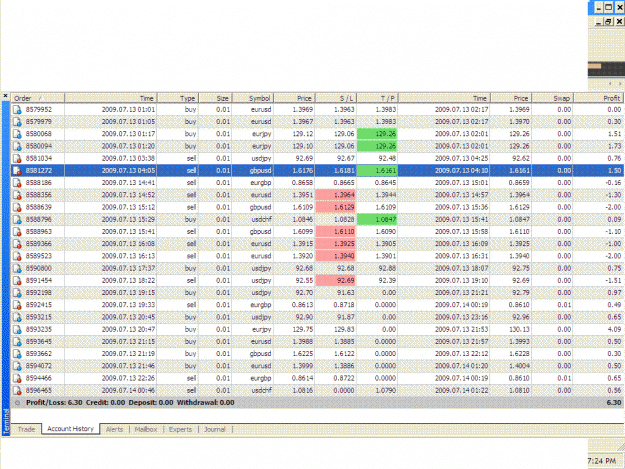Click the order icon for 8579952
This screenshot has width=625, height=469.
(x=17, y=110)
